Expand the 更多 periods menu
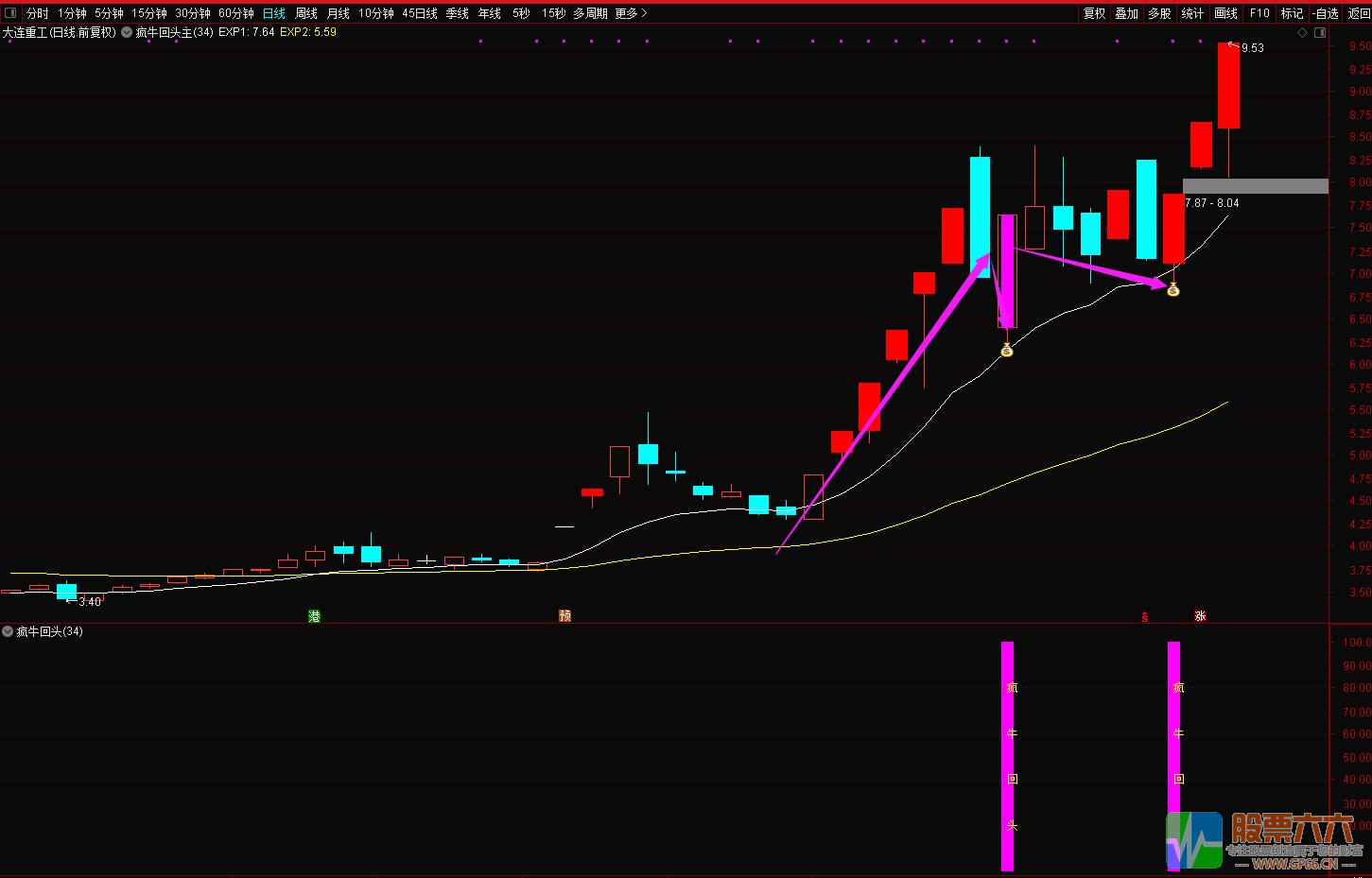The width and height of the screenshot is (1372, 878). (x=631, y=13)
